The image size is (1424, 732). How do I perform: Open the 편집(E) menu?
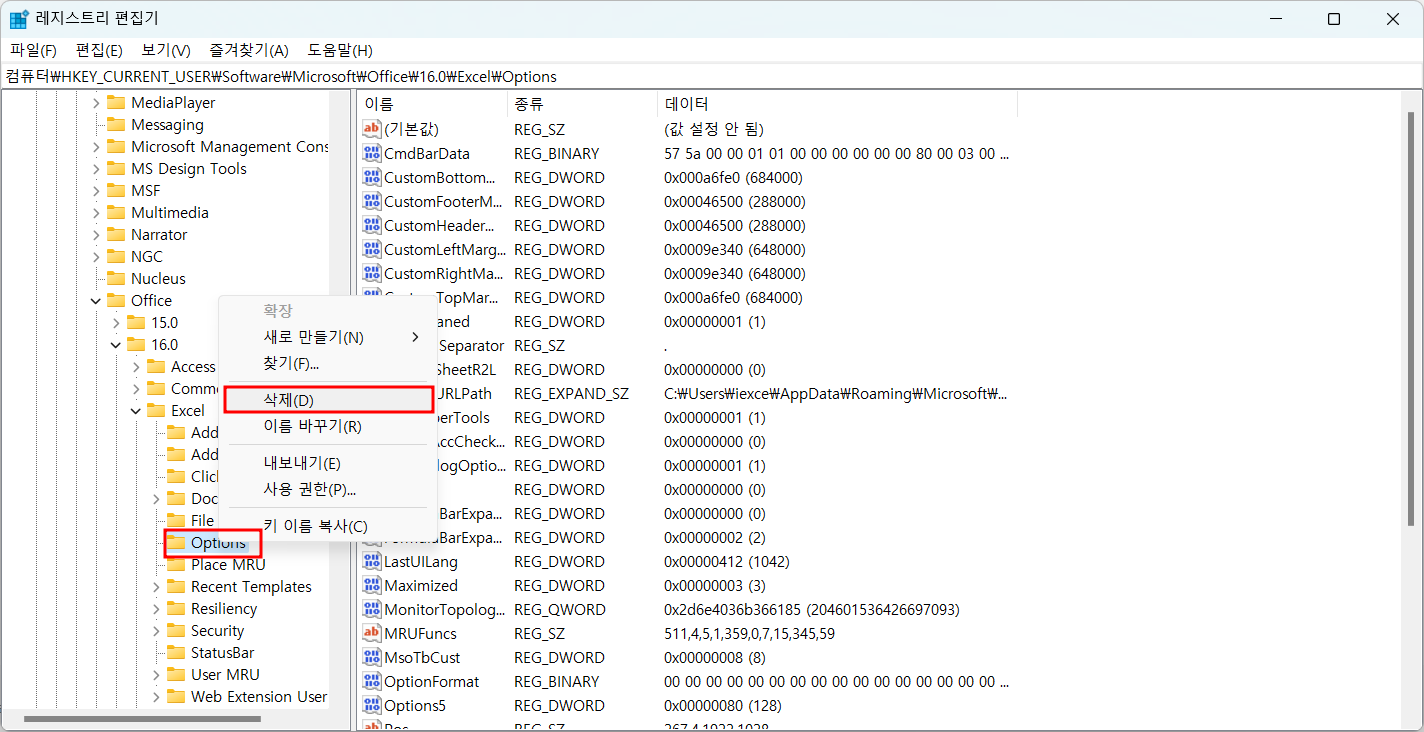click(99, 50)
